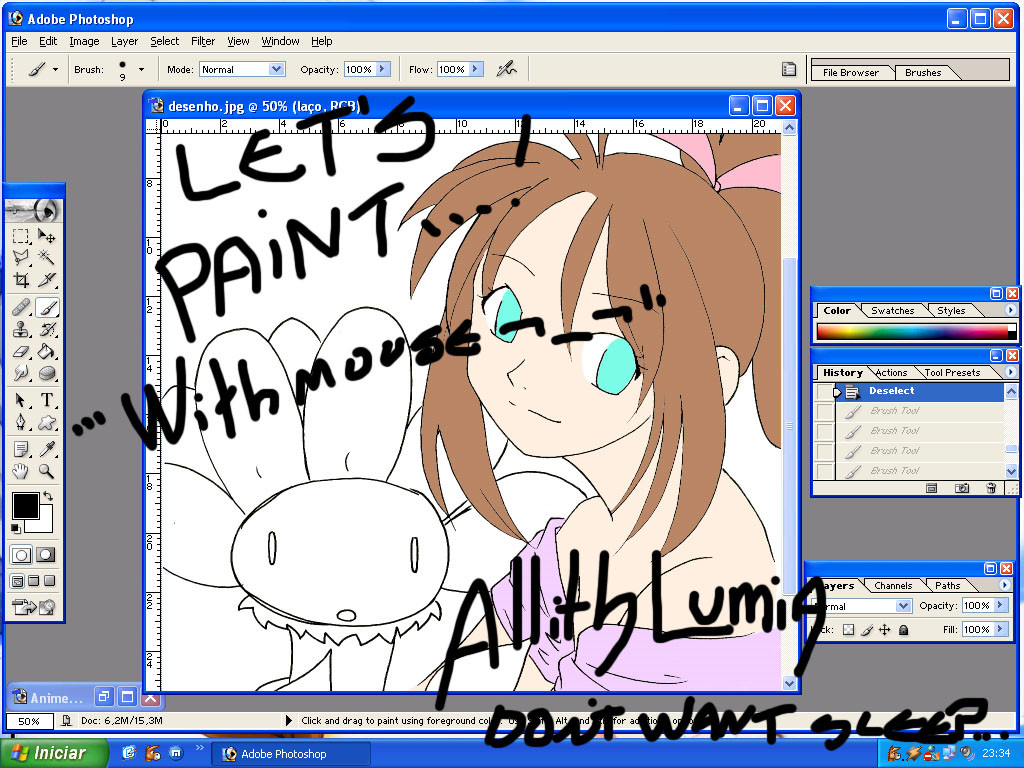Switch to Quick Mask mode
The width and height of the screenshot is (1024, 768).
[x=46, y=555]
